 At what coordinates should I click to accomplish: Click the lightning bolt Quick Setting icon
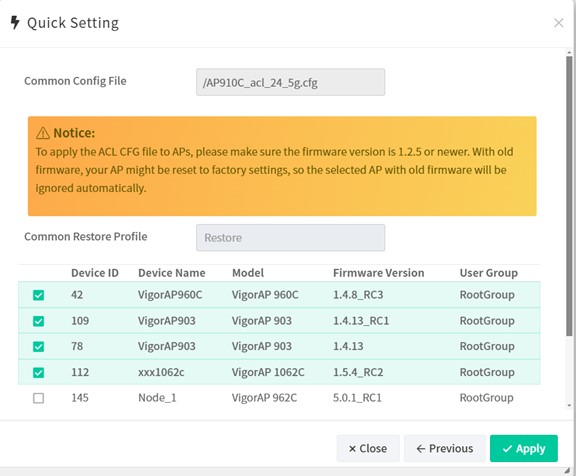(15, 22)
